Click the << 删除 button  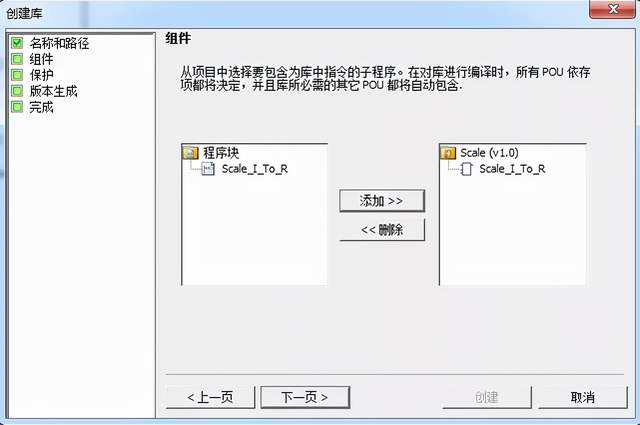[382, 230]
